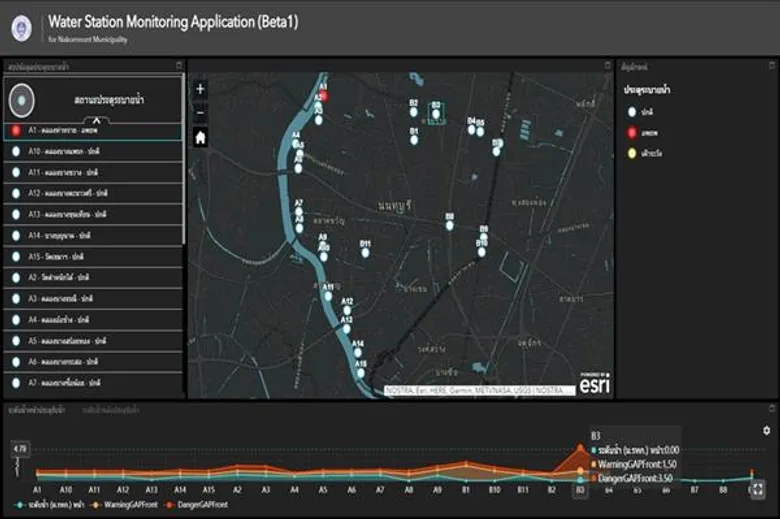Image resolution: width=780 pixels, height=519 pixels.
Task: Click the Water Station Monitoring Application title
Action: [x=173, y=22]
